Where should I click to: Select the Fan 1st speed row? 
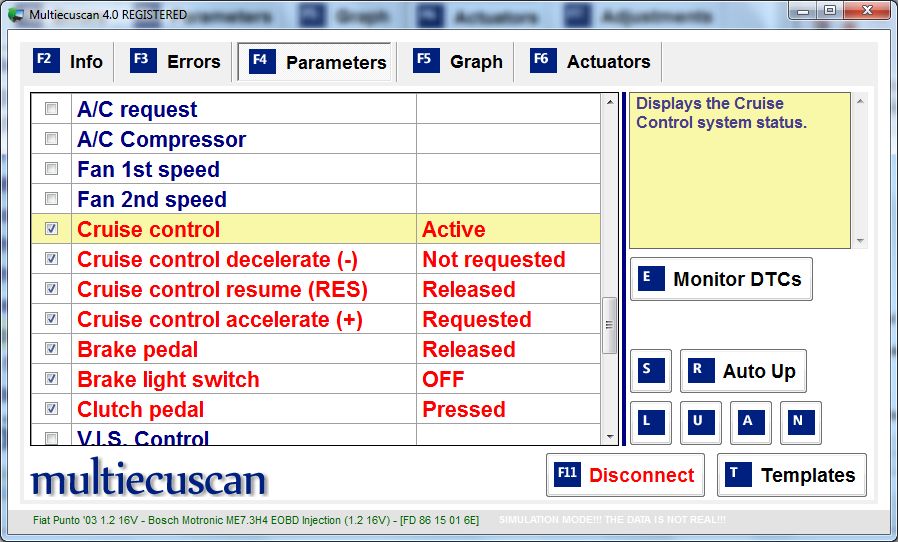(x=316, y=169)
